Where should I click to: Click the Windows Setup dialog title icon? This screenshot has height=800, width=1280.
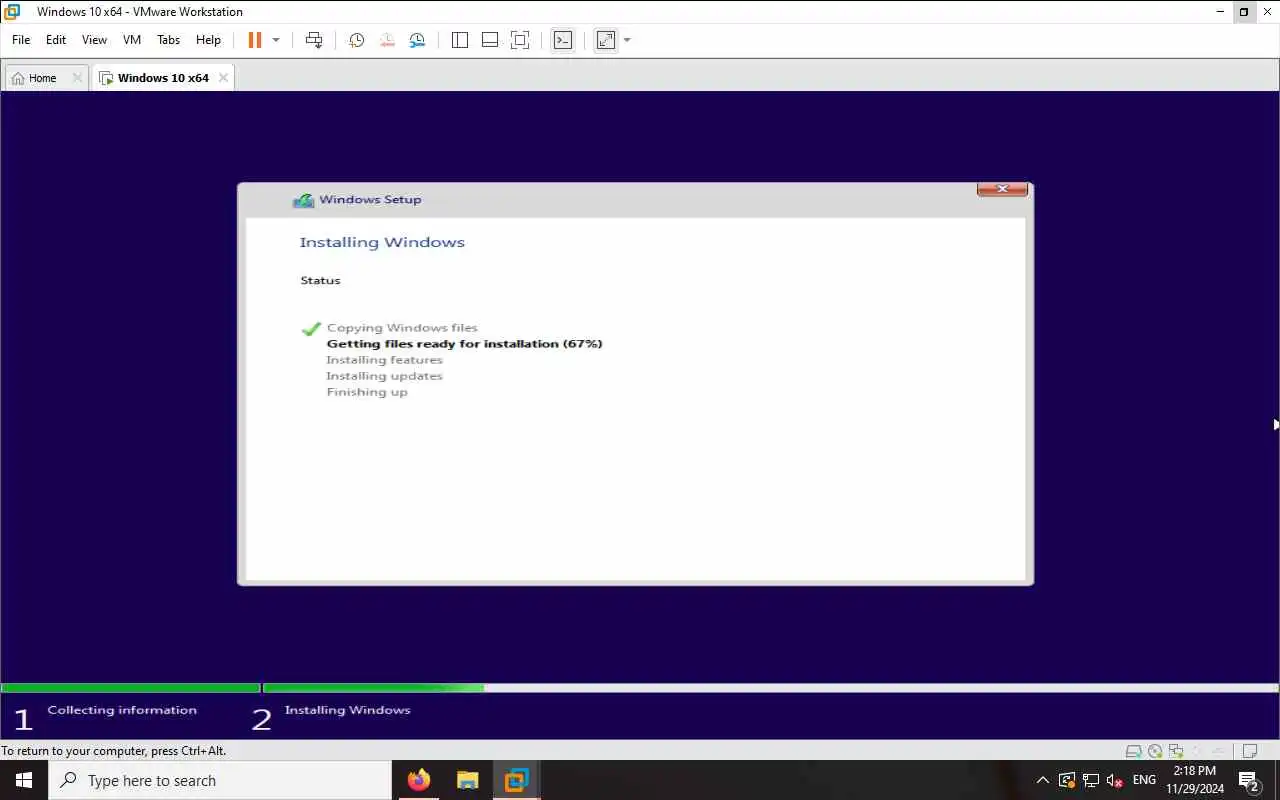pos(303,200)
